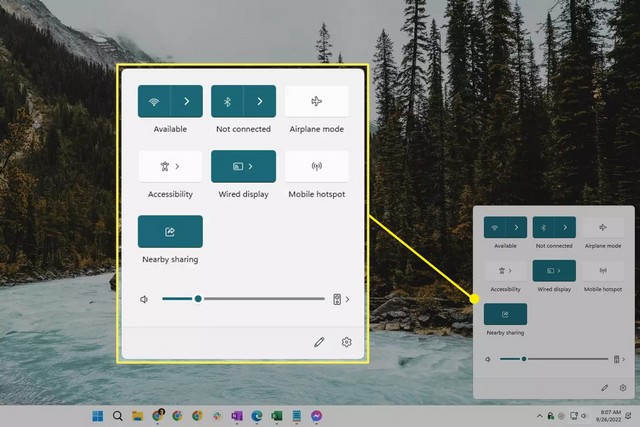Open Wired display options in enlarged panel
The height and width of the screenshot is (427, 640).
click(243, 166)
